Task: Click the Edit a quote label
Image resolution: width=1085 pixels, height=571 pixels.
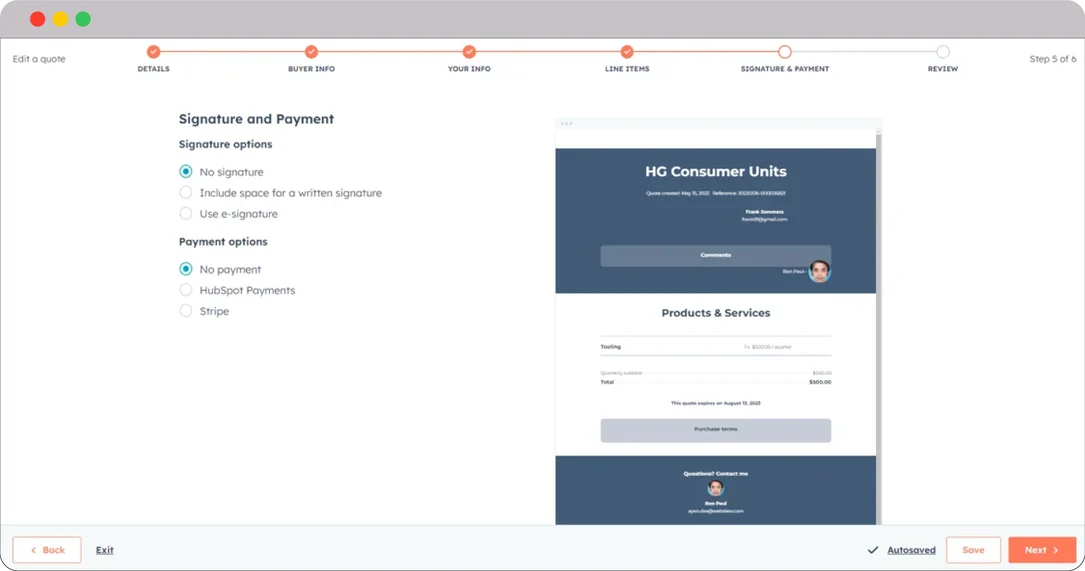Action: [39, 59]
